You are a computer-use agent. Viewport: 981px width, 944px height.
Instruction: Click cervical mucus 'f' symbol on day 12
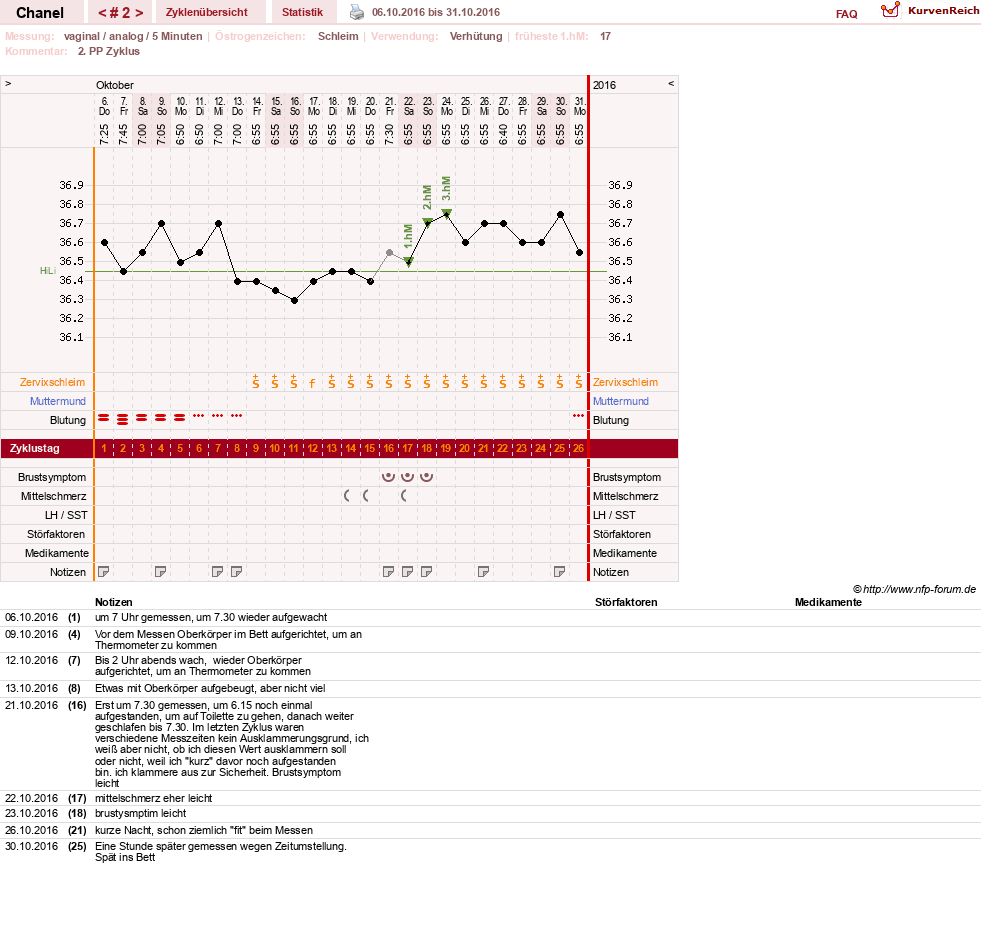[x=312, y=383]
